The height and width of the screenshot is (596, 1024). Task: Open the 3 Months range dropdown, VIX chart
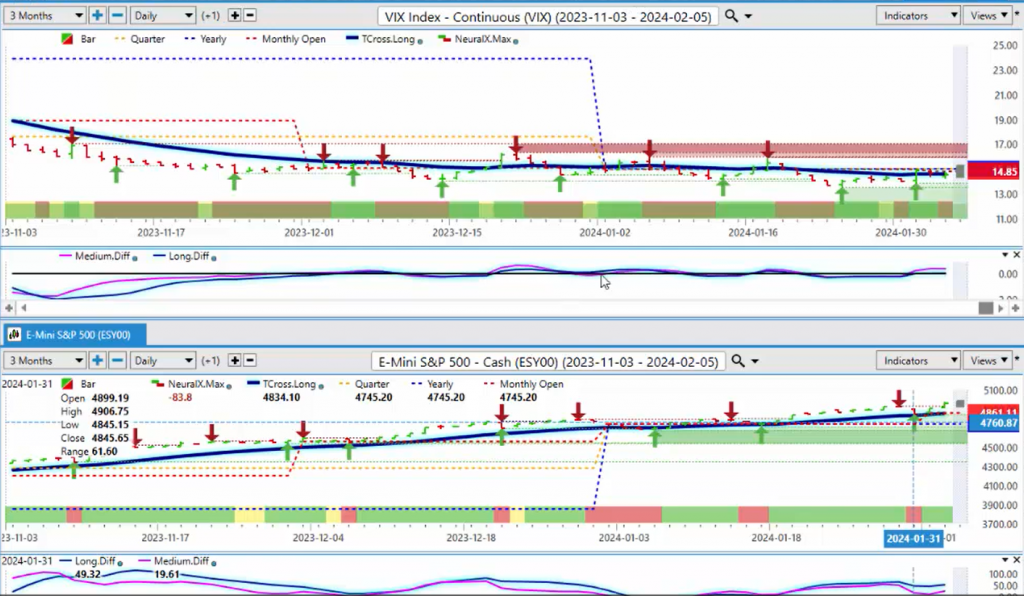coord(44,15)
